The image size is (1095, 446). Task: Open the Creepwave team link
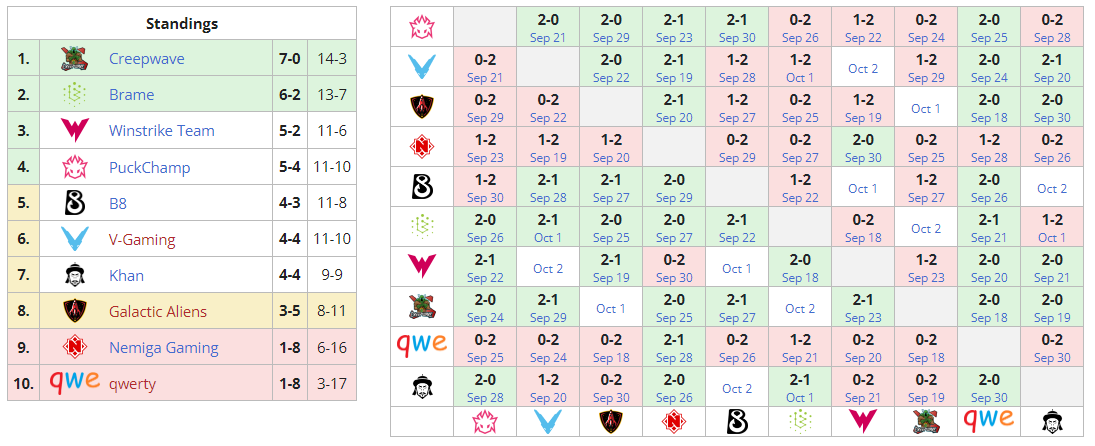coord(147,58)
